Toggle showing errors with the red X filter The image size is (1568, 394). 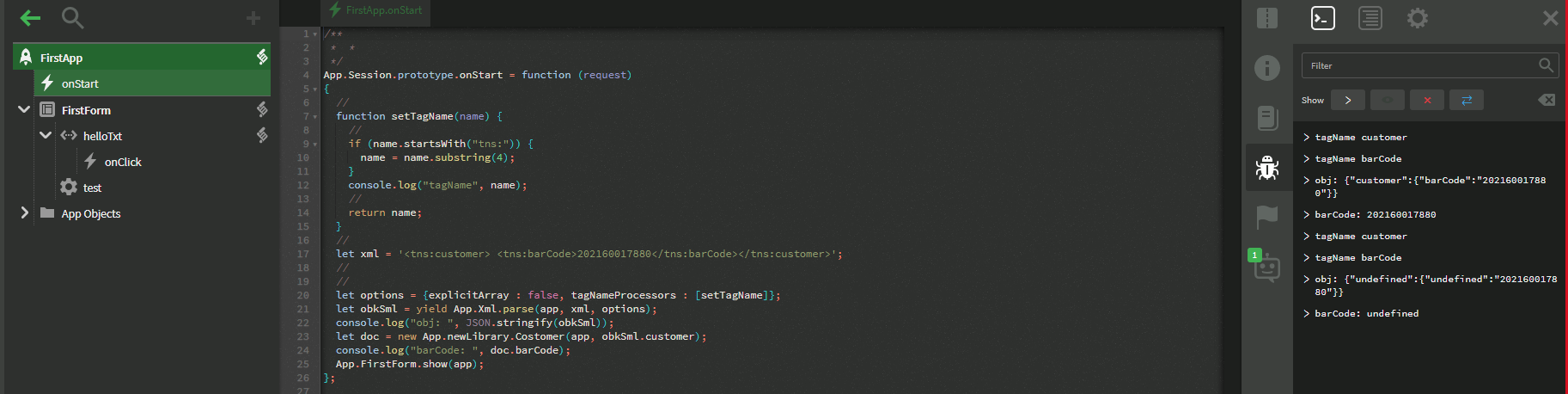tap(1427, 101)
